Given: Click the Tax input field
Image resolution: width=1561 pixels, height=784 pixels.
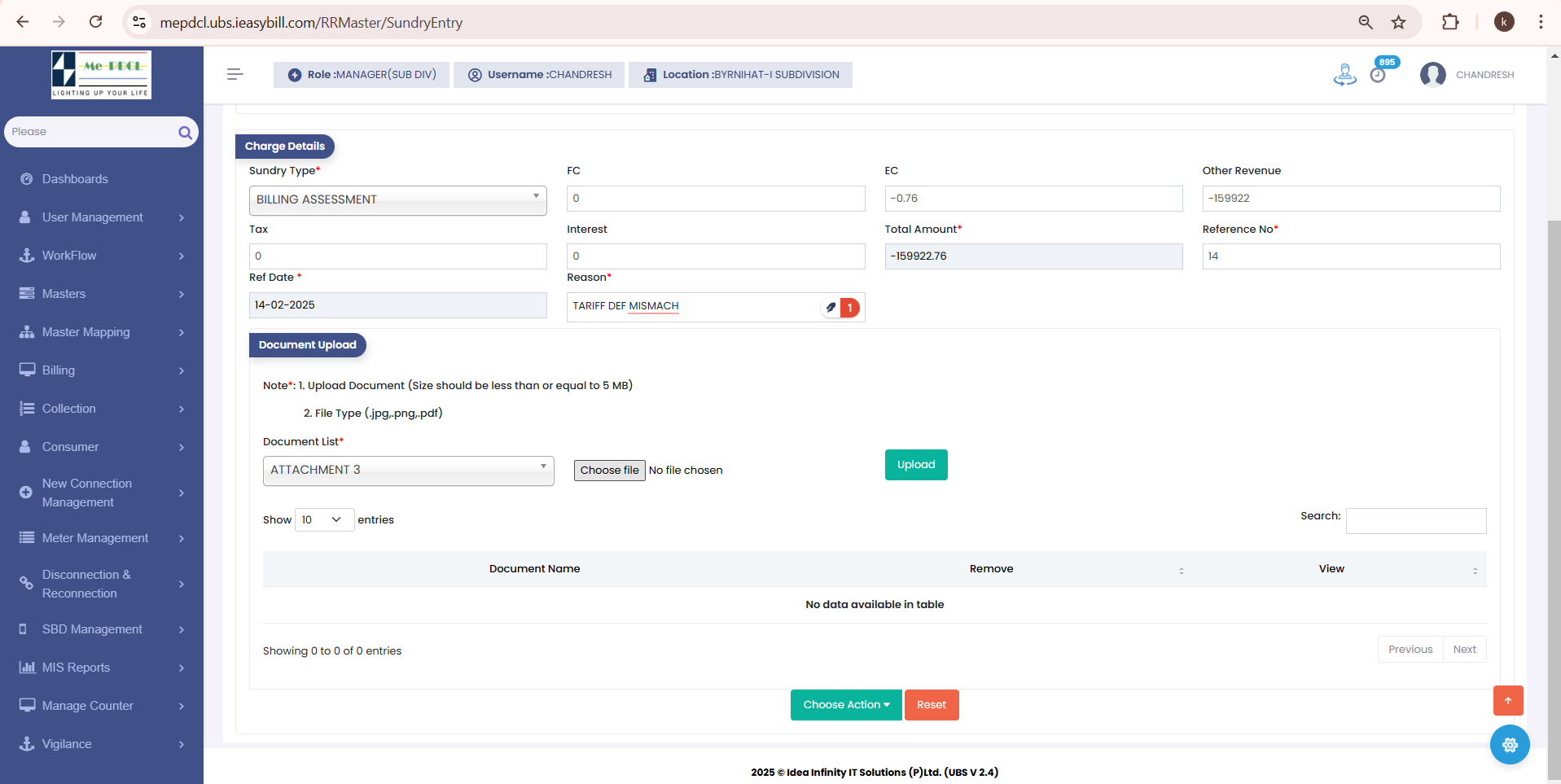Looking at the screenshot, I should pos(397,256).
